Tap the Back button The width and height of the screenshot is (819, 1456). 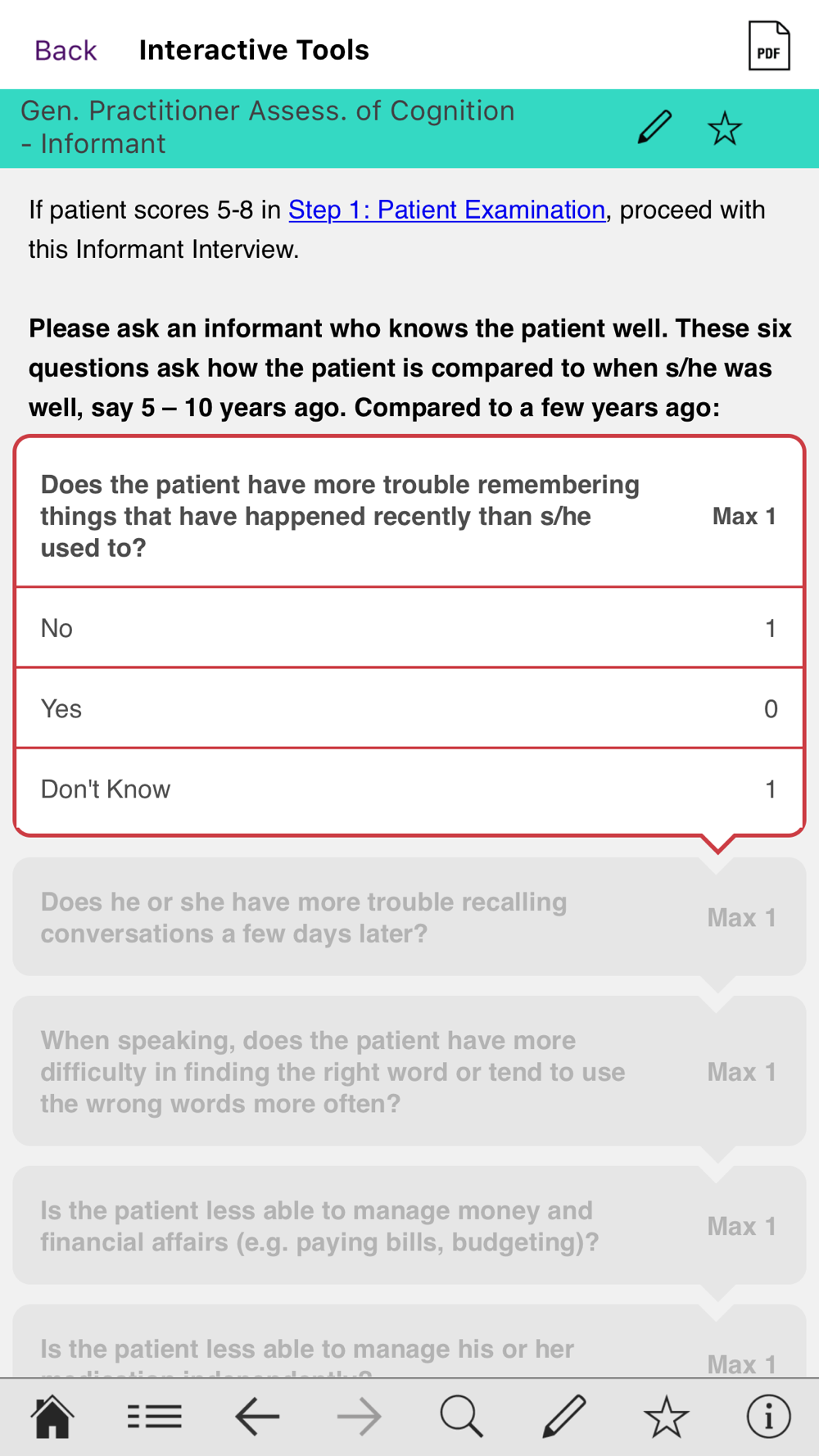pos(66,51)
